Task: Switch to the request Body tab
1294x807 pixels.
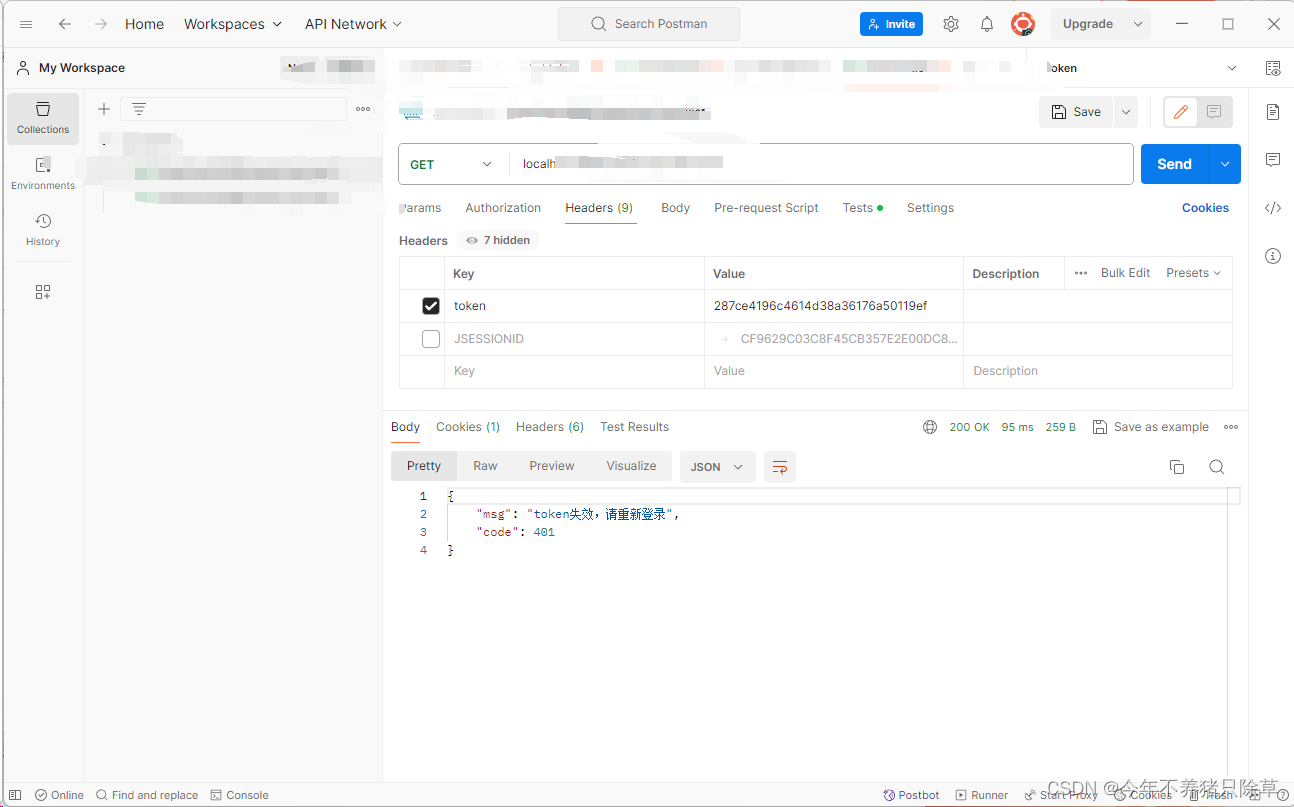Action: click(676, 208)
